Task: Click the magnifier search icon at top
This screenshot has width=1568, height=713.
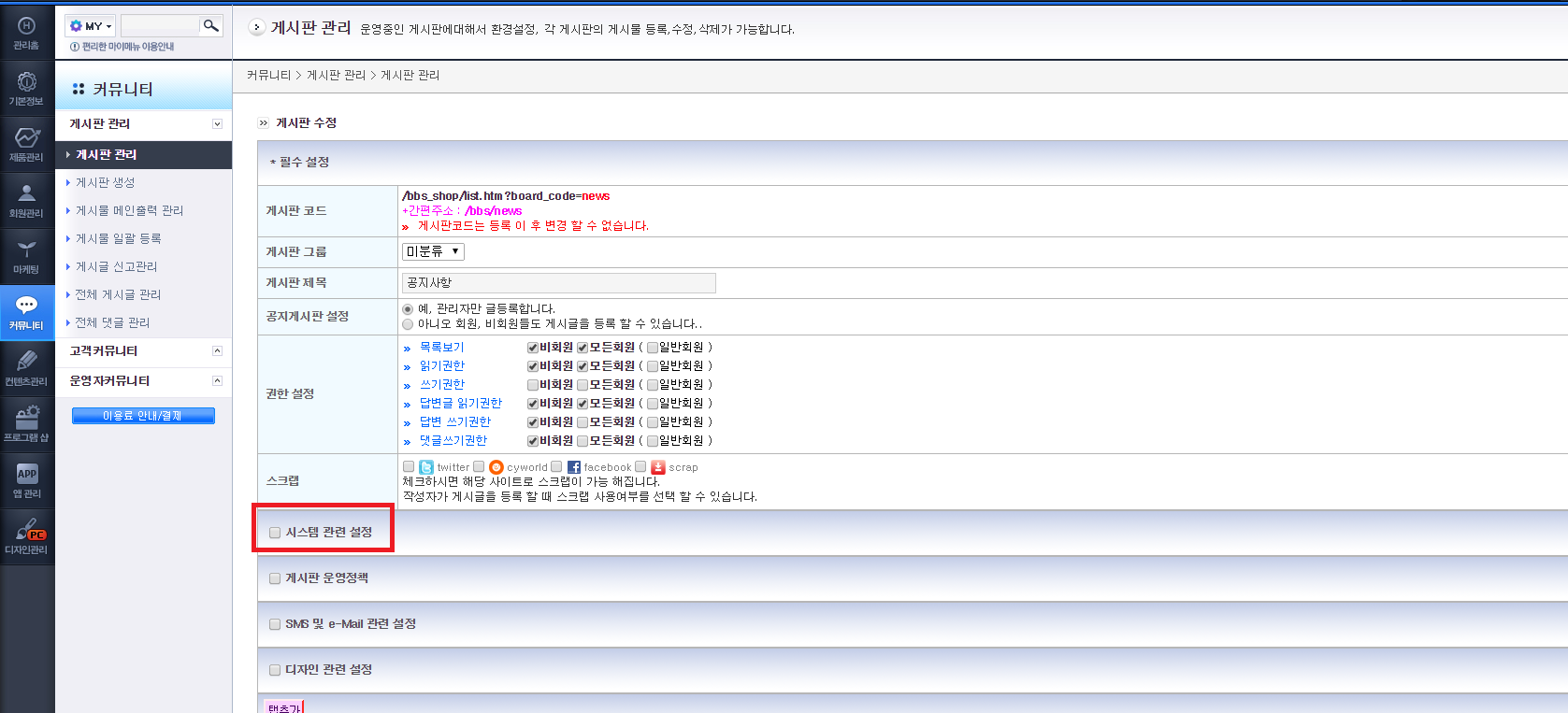Action: 211,25
